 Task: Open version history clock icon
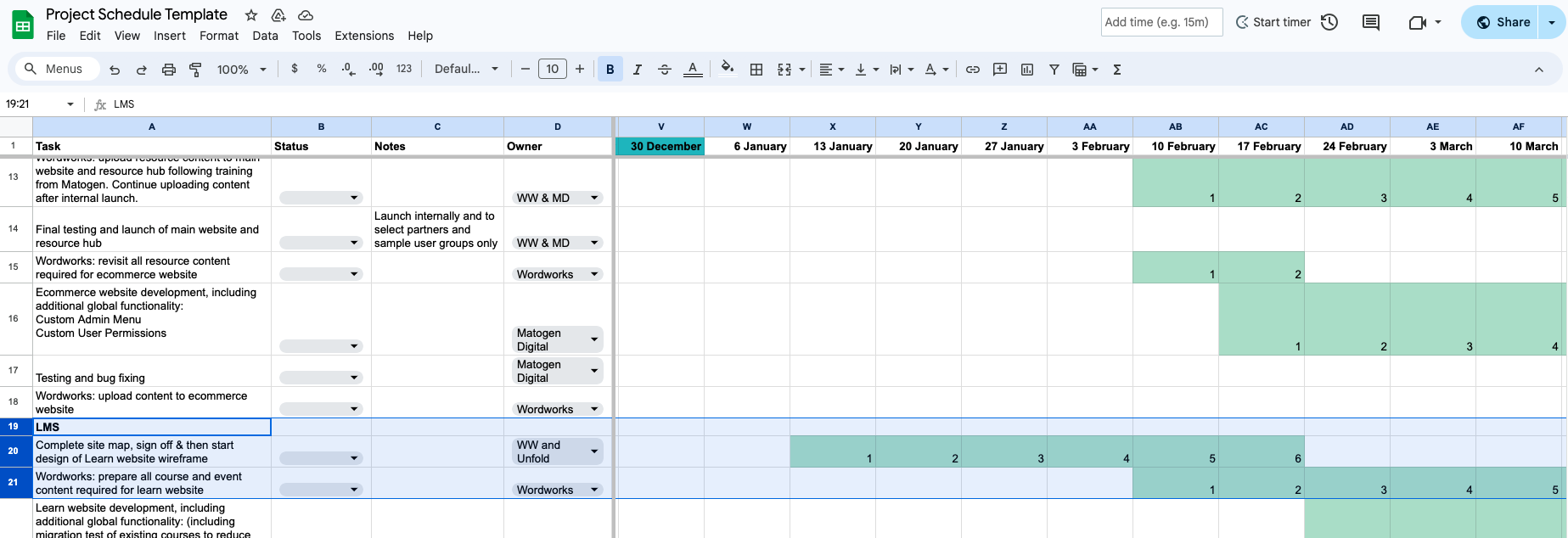point(1329,22)
